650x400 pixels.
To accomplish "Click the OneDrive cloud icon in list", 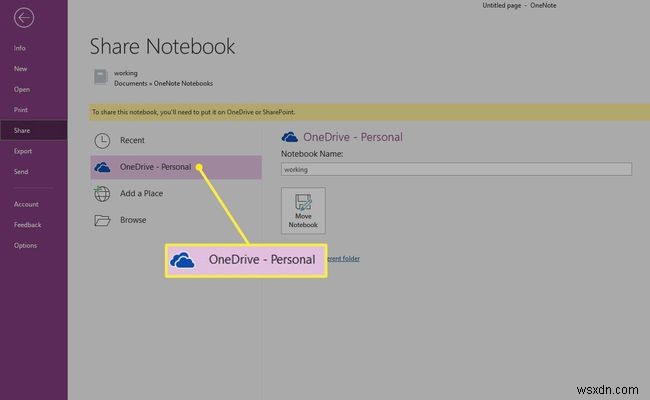I will coord(102,167).
